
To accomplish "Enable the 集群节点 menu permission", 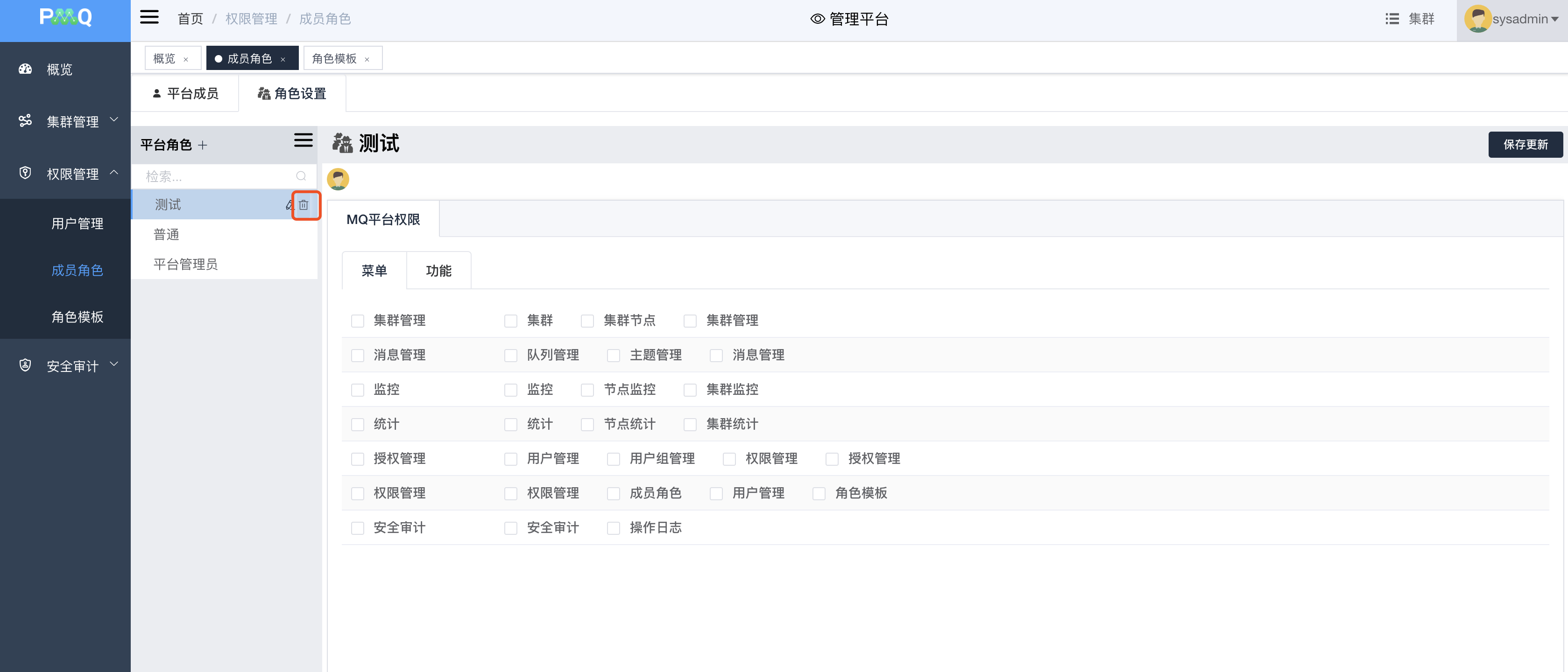I will click(x=587, y=321).
